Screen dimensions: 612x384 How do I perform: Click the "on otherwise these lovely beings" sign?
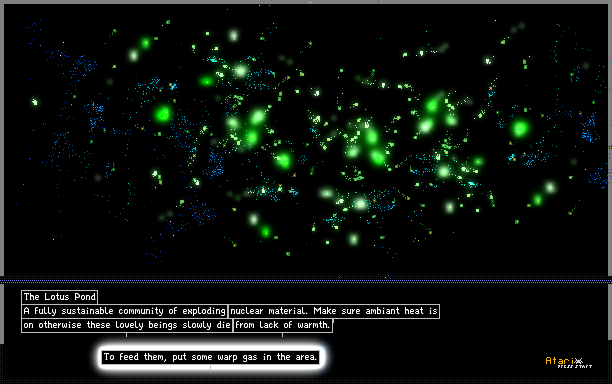127,325
